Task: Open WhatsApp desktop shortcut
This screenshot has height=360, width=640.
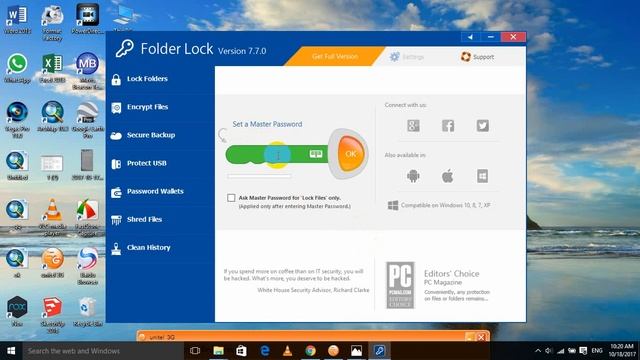Action: 17,68
